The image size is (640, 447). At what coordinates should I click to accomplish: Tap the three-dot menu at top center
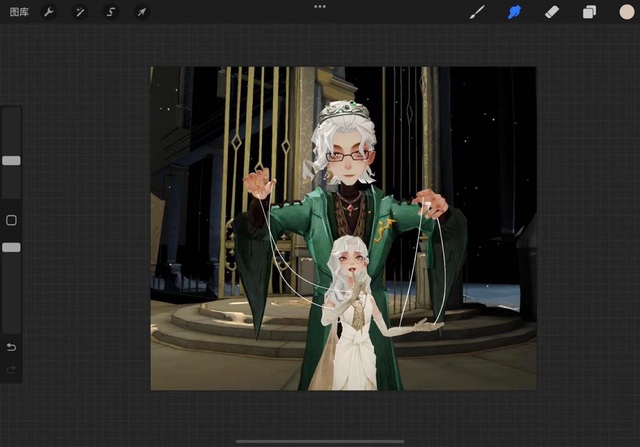coord(320,6)
